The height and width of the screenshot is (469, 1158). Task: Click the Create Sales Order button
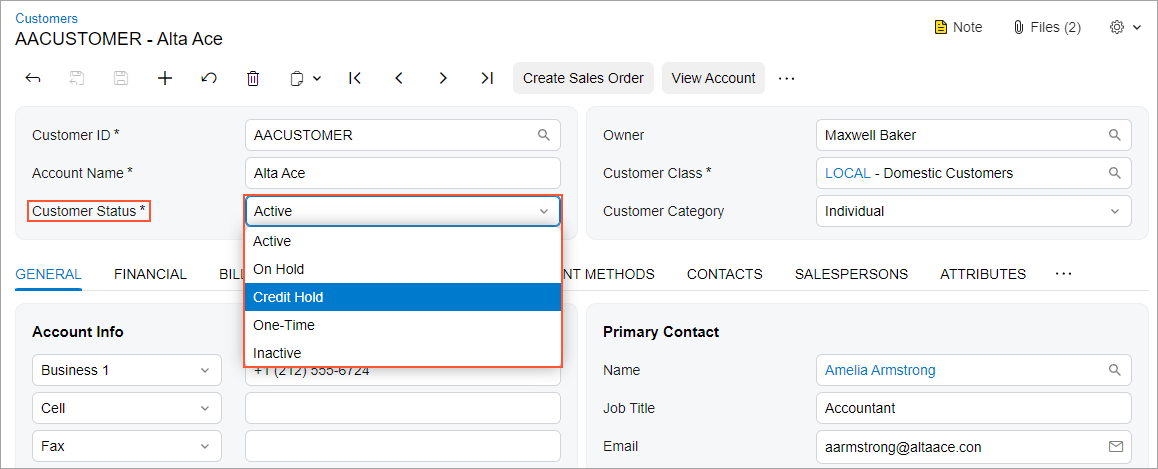point(583,78)
